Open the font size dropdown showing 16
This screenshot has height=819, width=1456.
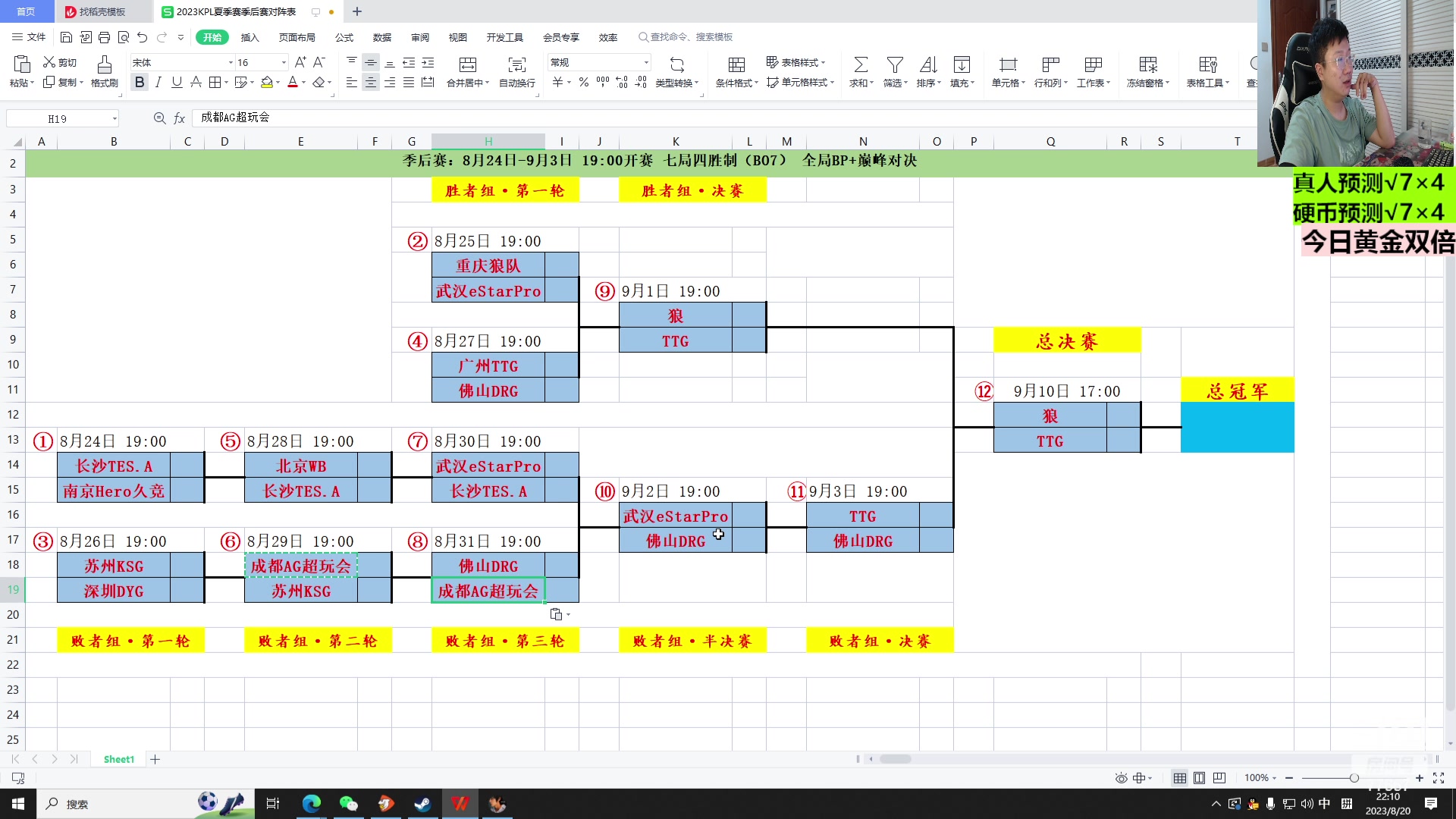pos(284,62)
